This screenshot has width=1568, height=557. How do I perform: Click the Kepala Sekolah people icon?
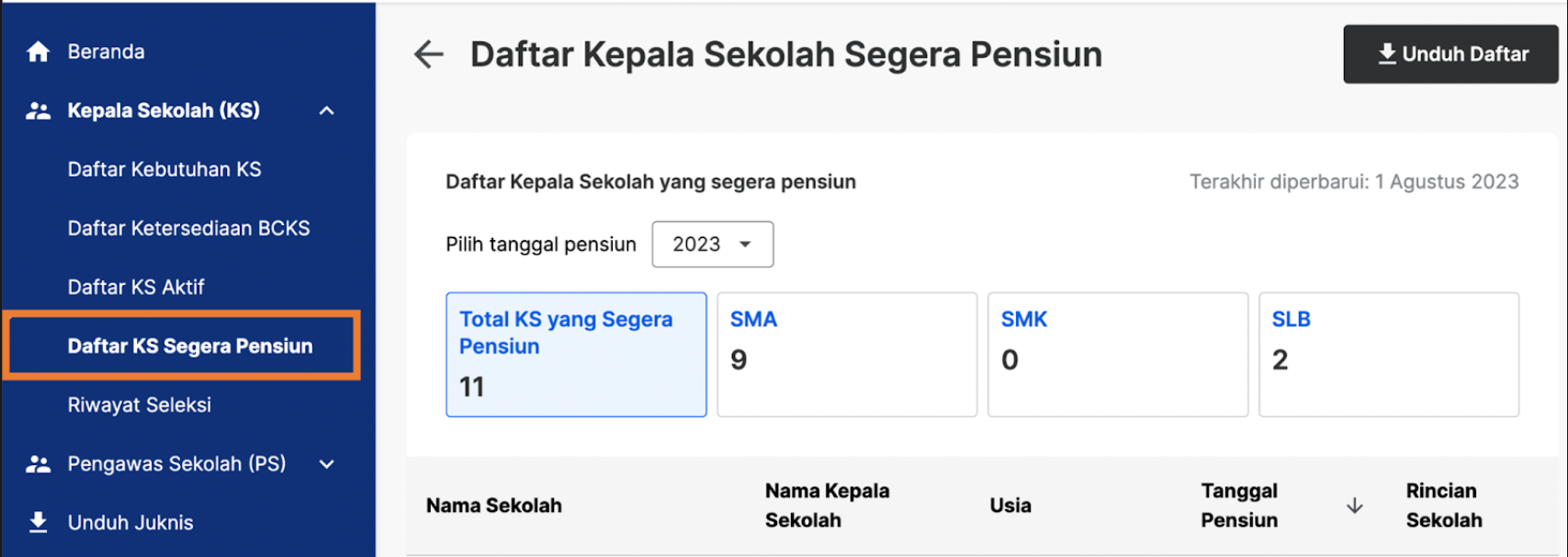coord(38,111)
